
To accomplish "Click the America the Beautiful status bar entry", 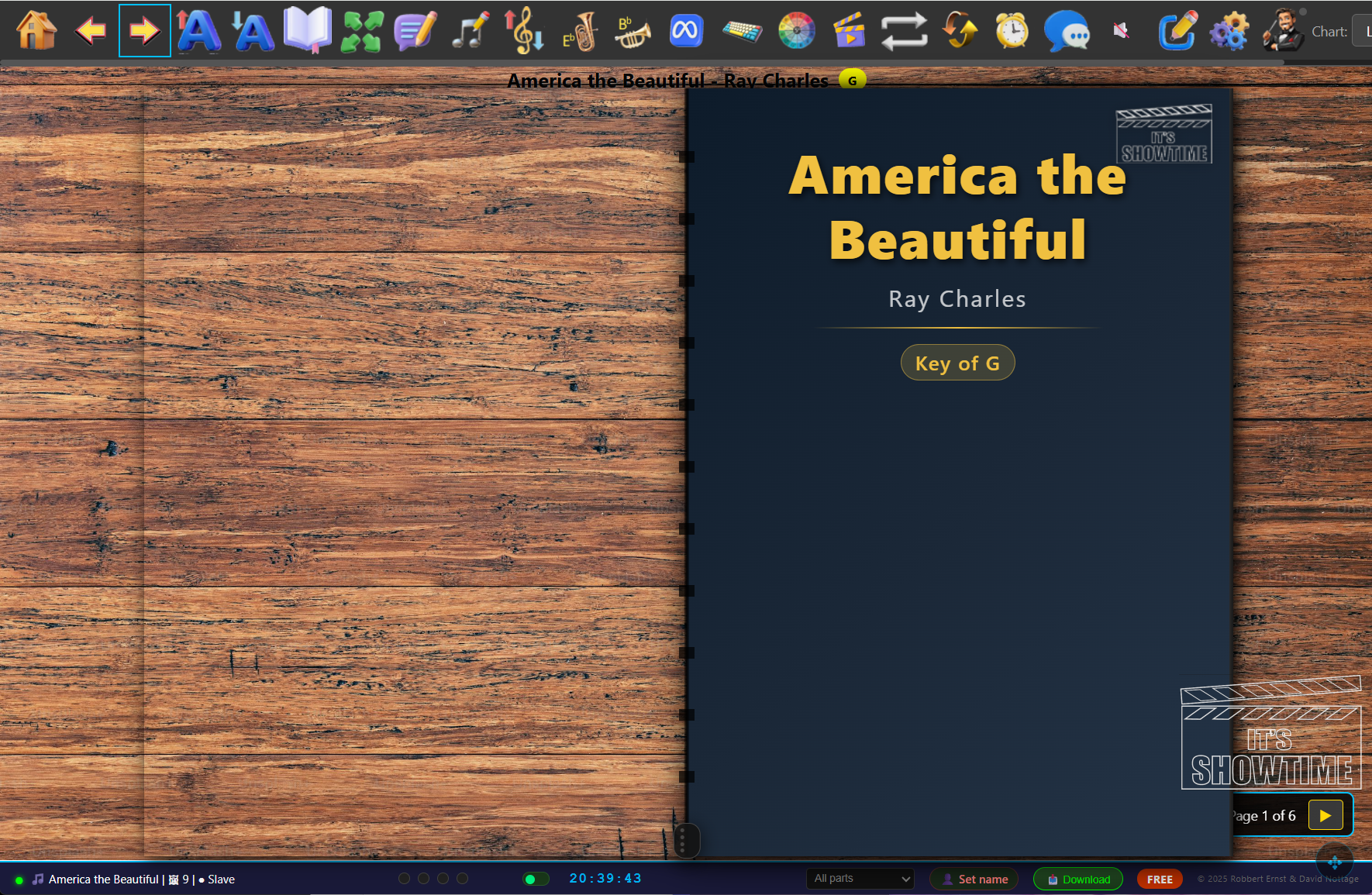I will tap(133, 880).
